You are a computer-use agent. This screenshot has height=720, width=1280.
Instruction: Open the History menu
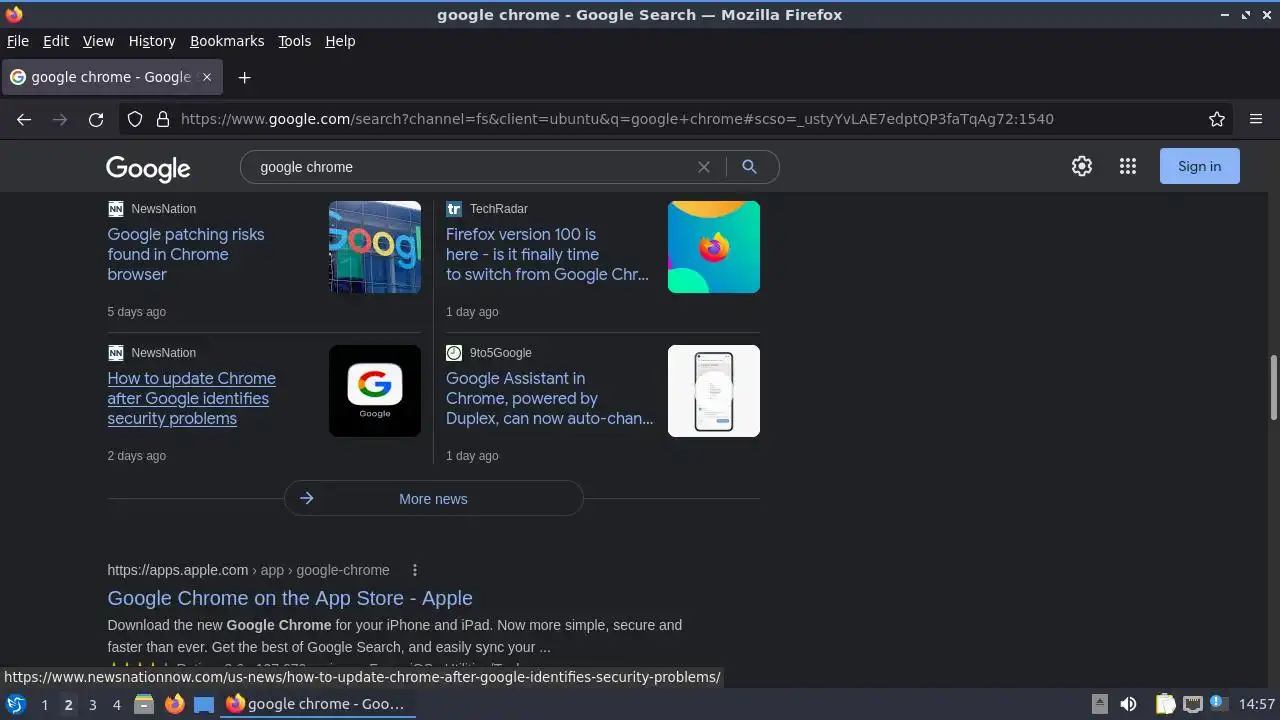152,41
